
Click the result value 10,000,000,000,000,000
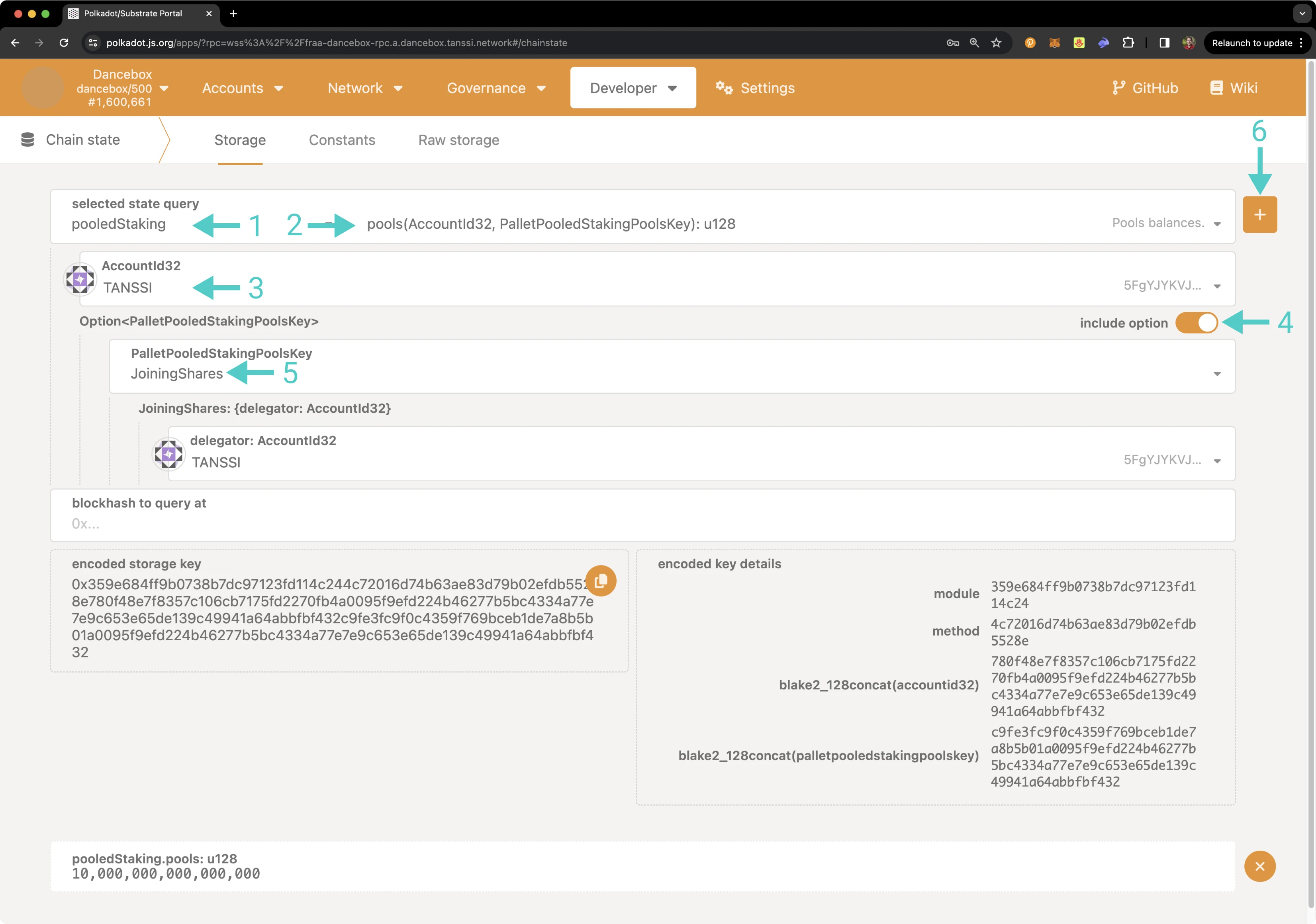click(x=166, y=873)
